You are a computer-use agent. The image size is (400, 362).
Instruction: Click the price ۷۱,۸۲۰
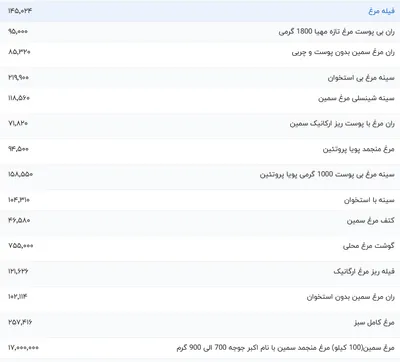click(x=18, y=123)
